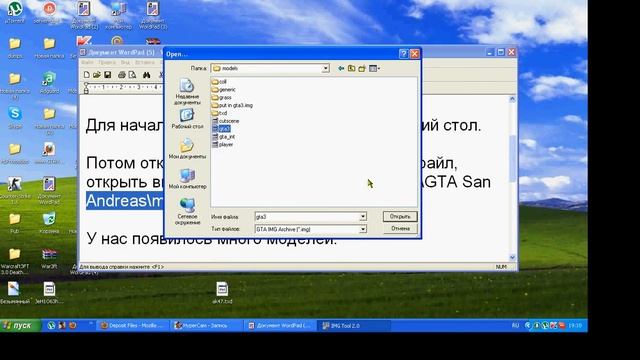This screenshot has height=360, width=640.
Task: Select the 'generic' folder in Open dialog
Action: (223, 89)
